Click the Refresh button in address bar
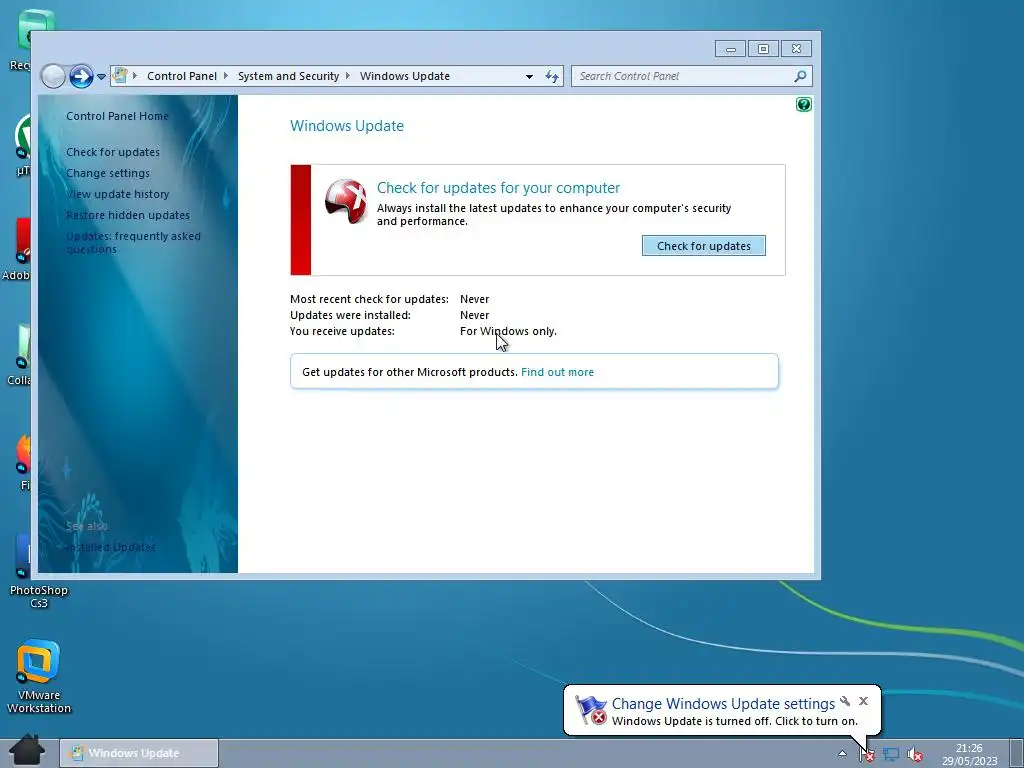This screenshot has height=768, width=1024. click(x=552, y=76)
